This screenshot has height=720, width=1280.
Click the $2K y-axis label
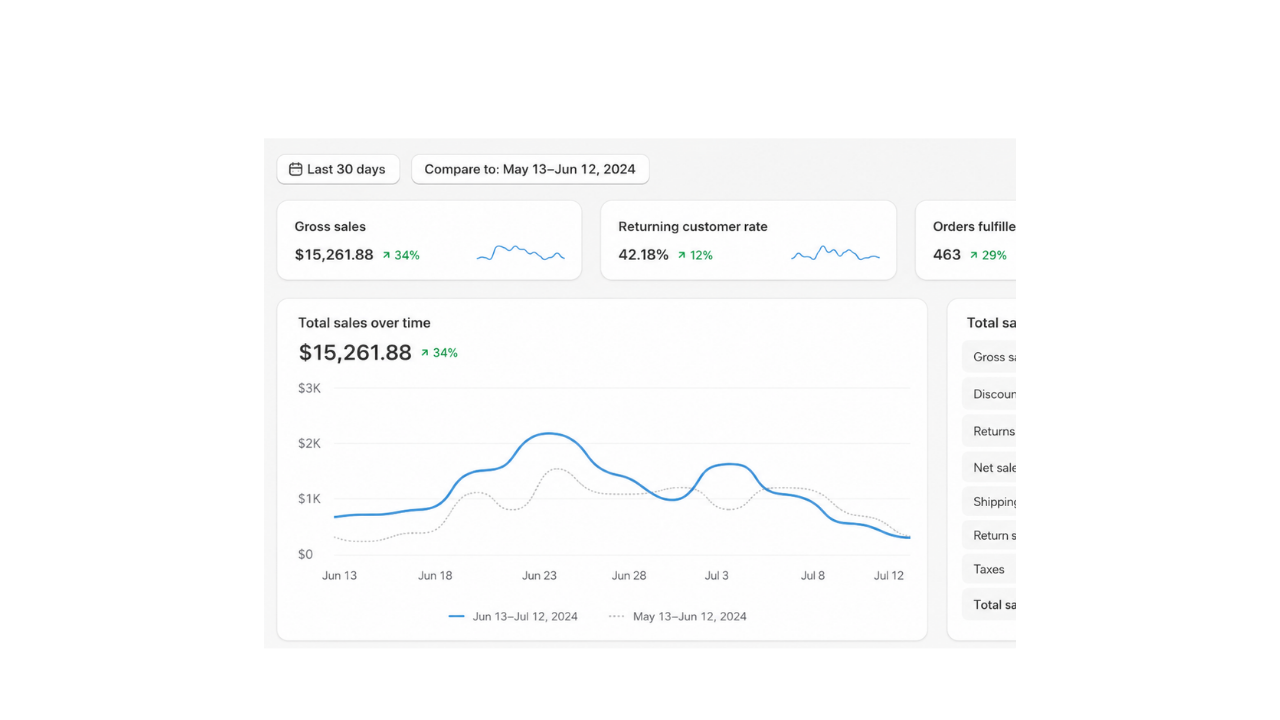click(309, 443)
